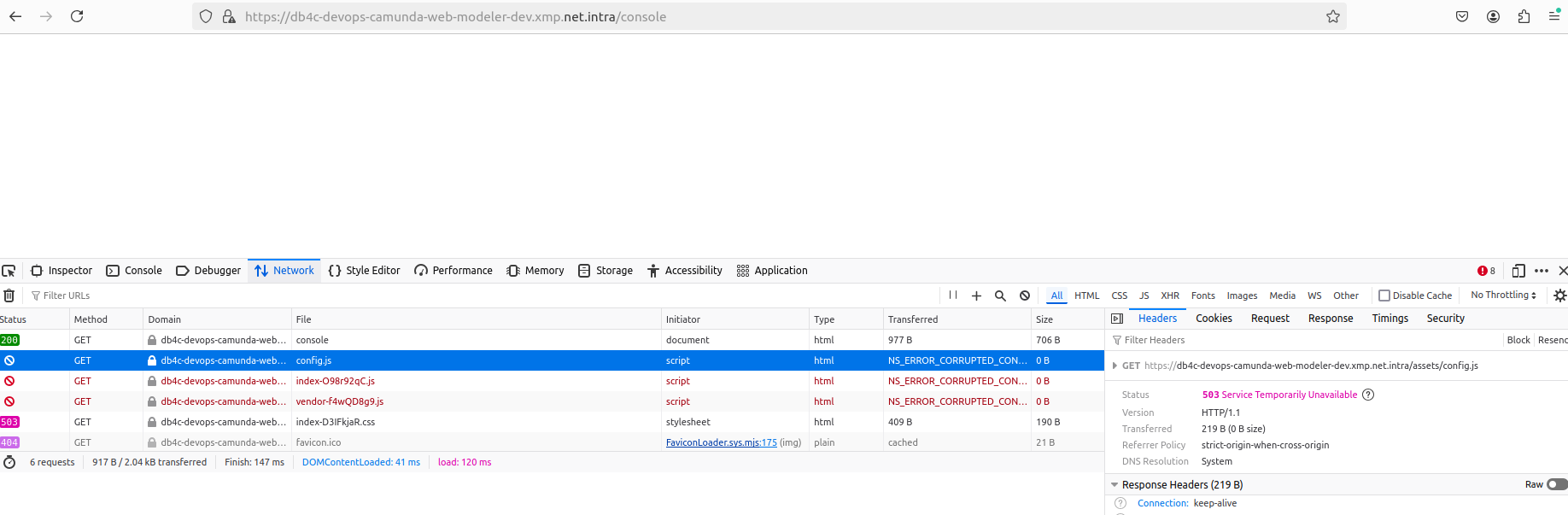1568x515 pixels.
Task: Pause network recording
Action: (x=953, y=296)
